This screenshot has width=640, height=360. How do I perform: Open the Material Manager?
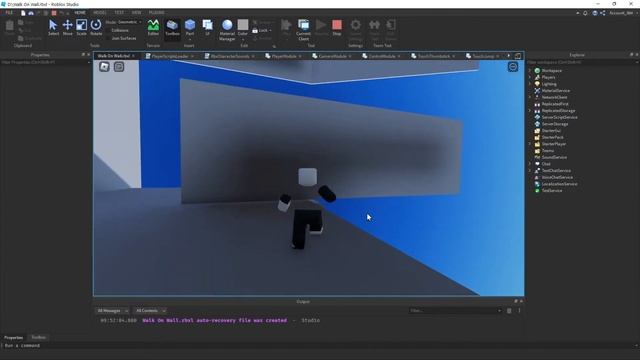point(227,30)
